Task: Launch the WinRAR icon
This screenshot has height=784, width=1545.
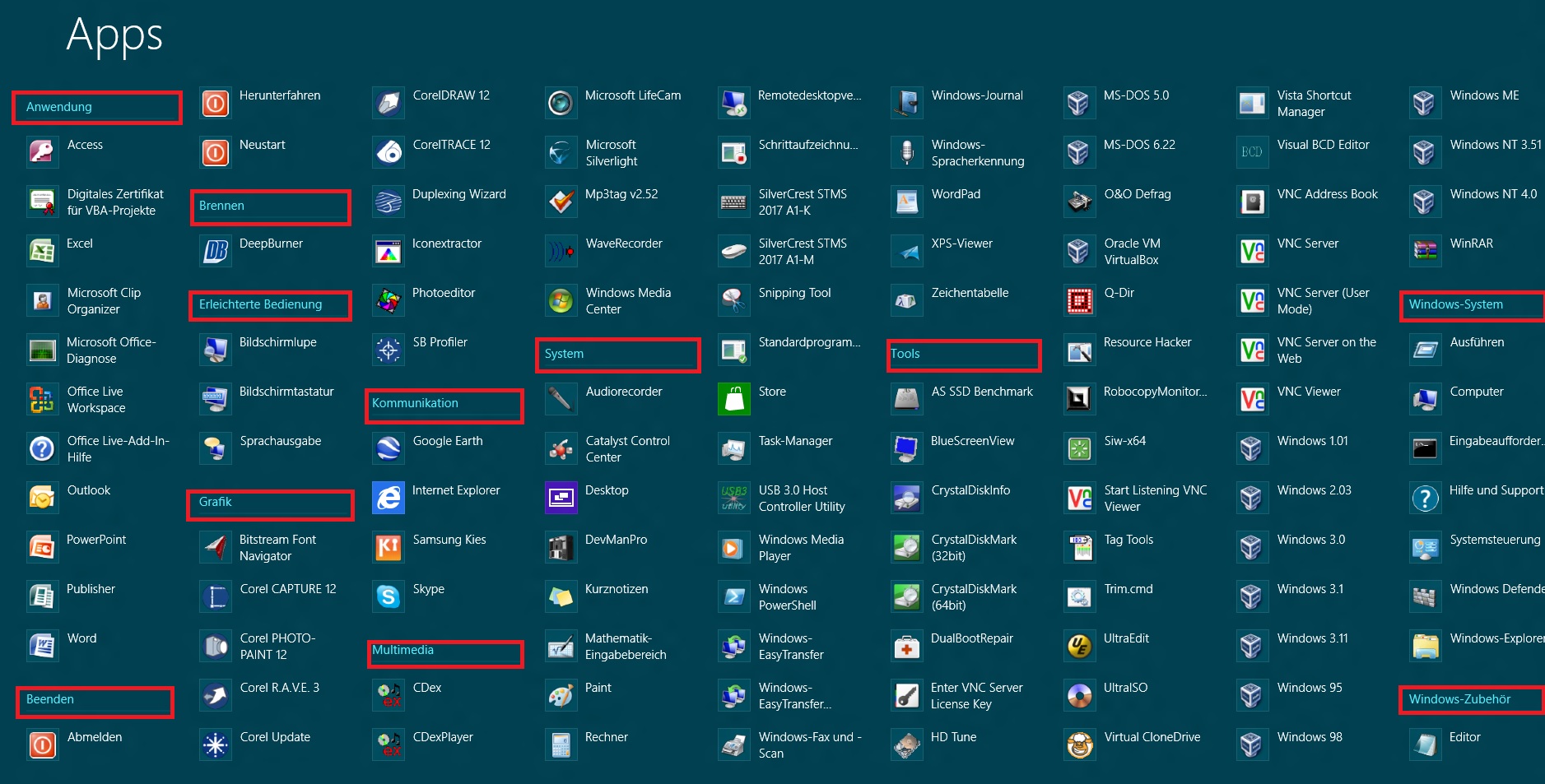Action: tap(1425, 251)
